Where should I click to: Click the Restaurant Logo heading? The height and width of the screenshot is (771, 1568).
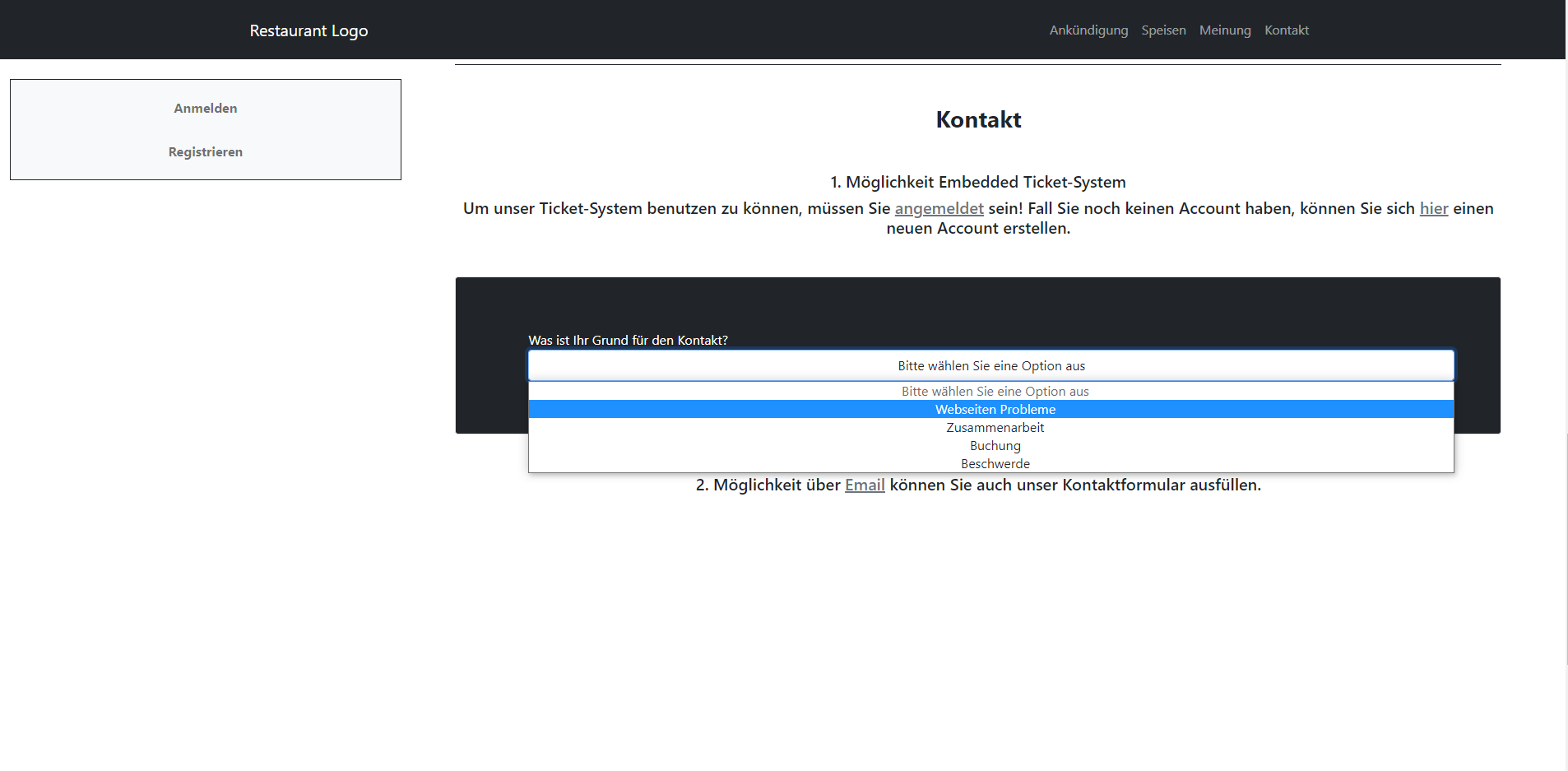pyautogui.click(x=309, y=30)
